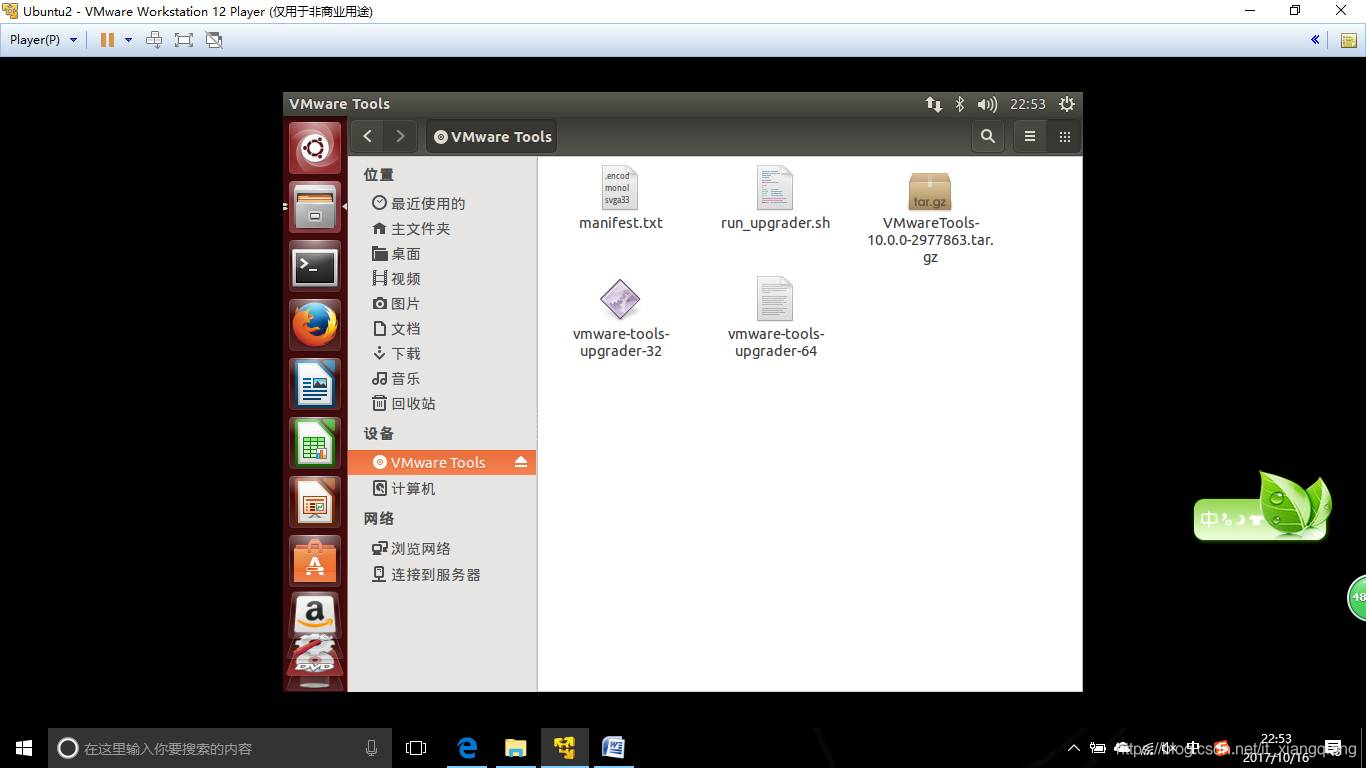Open sound volume indicator
The width and height of the screenshot is (1366, 768).
(988, 104)
